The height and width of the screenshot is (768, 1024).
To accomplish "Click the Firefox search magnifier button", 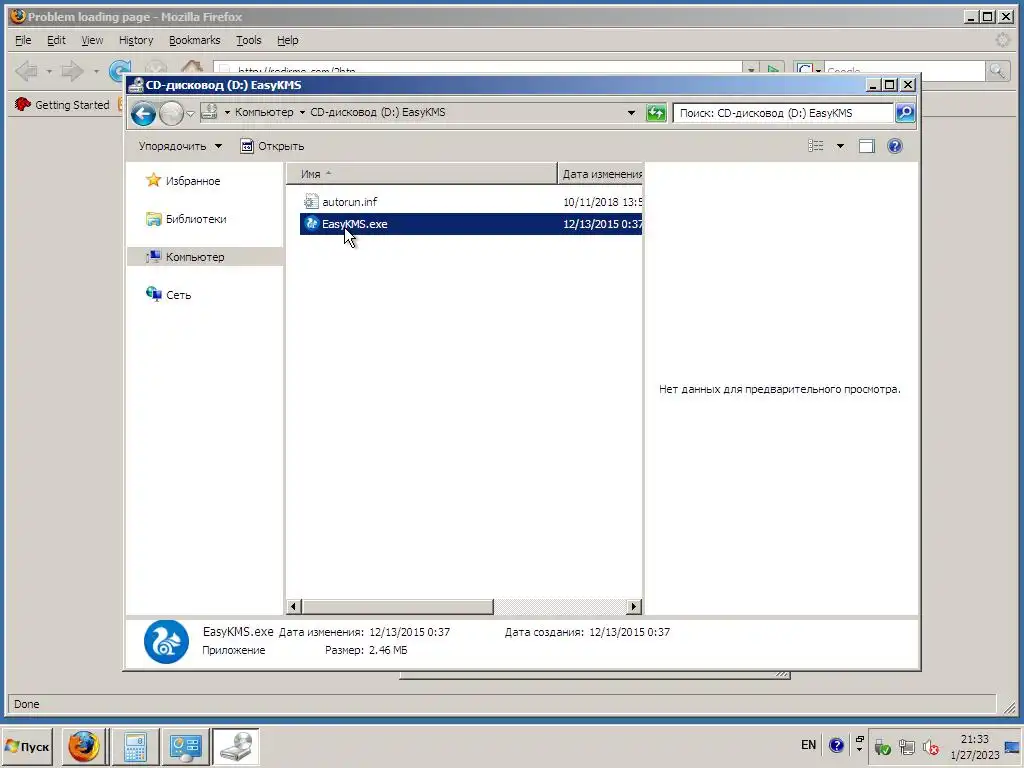I will point(998,71).
